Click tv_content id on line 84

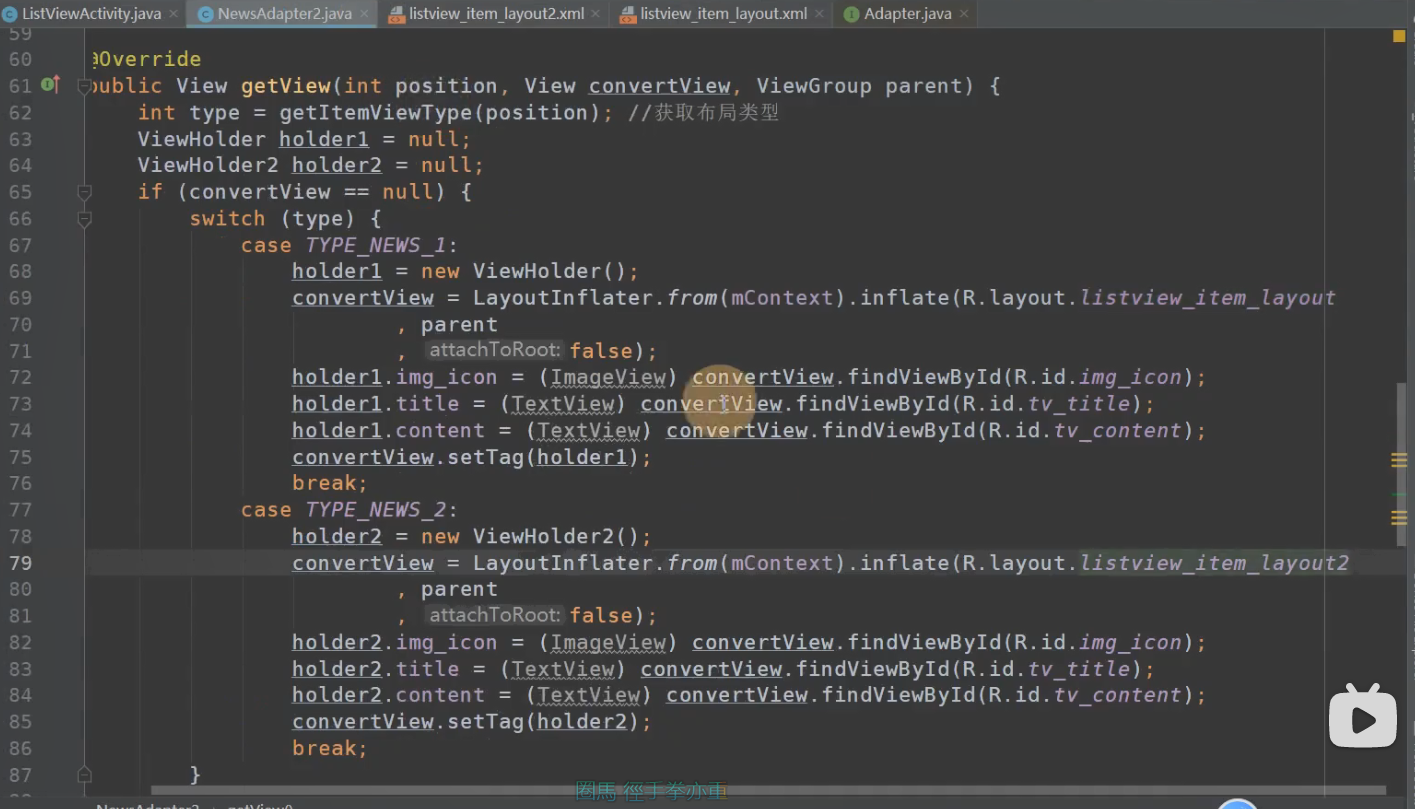click(1118, 695)
